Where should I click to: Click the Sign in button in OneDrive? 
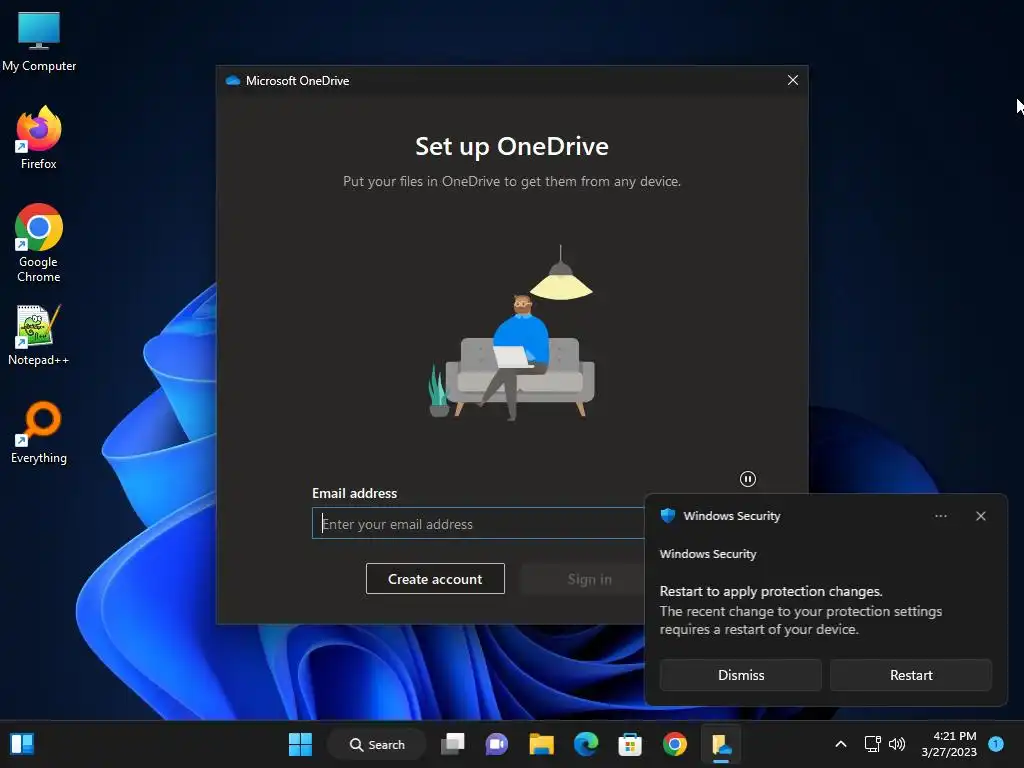589,579
